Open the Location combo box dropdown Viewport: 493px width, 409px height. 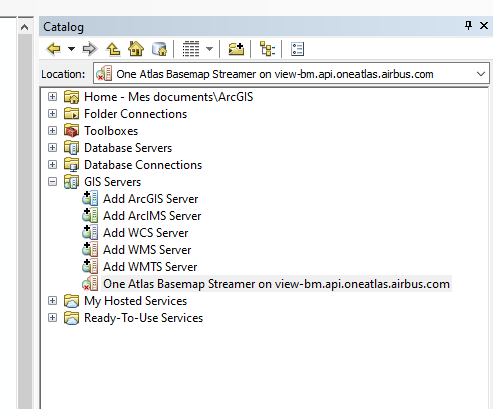(x=481, y=74)
